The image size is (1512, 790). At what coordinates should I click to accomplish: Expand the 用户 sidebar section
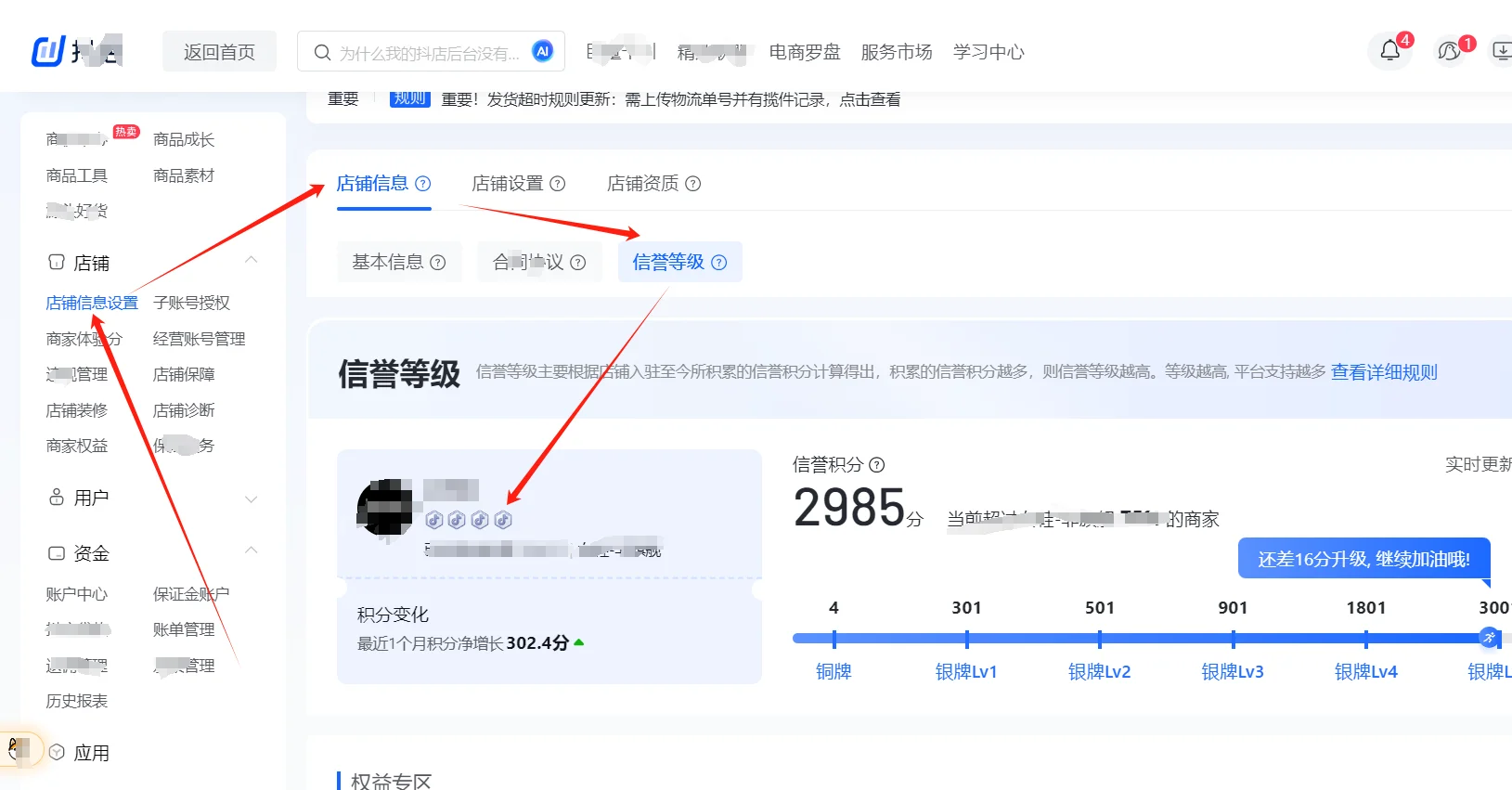pyautogui.click(x=251, y=499)
